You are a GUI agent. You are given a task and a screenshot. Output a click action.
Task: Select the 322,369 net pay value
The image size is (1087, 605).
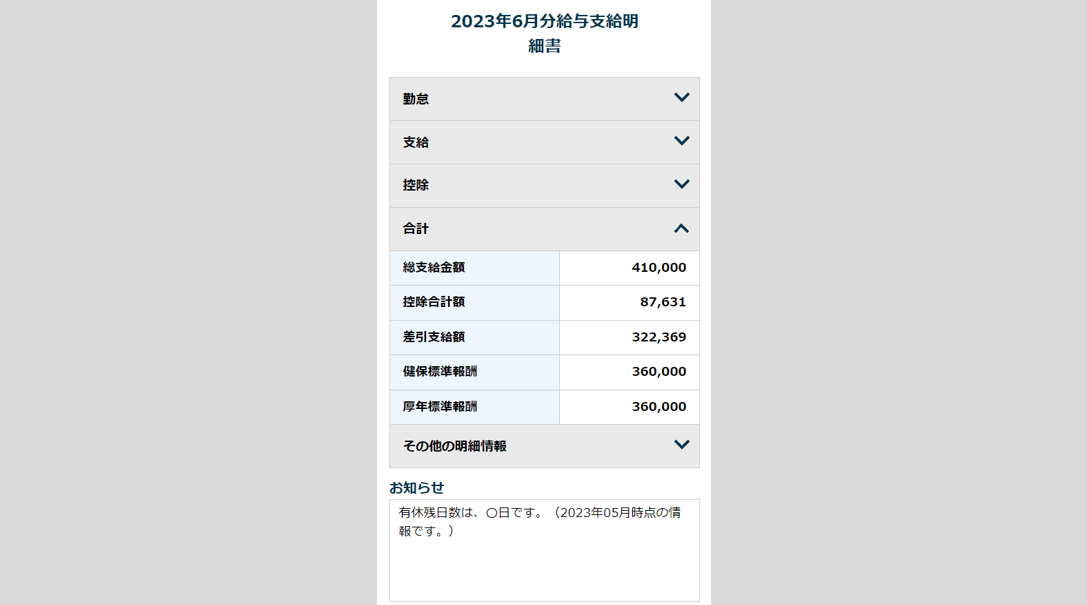[x=659, y=337]
